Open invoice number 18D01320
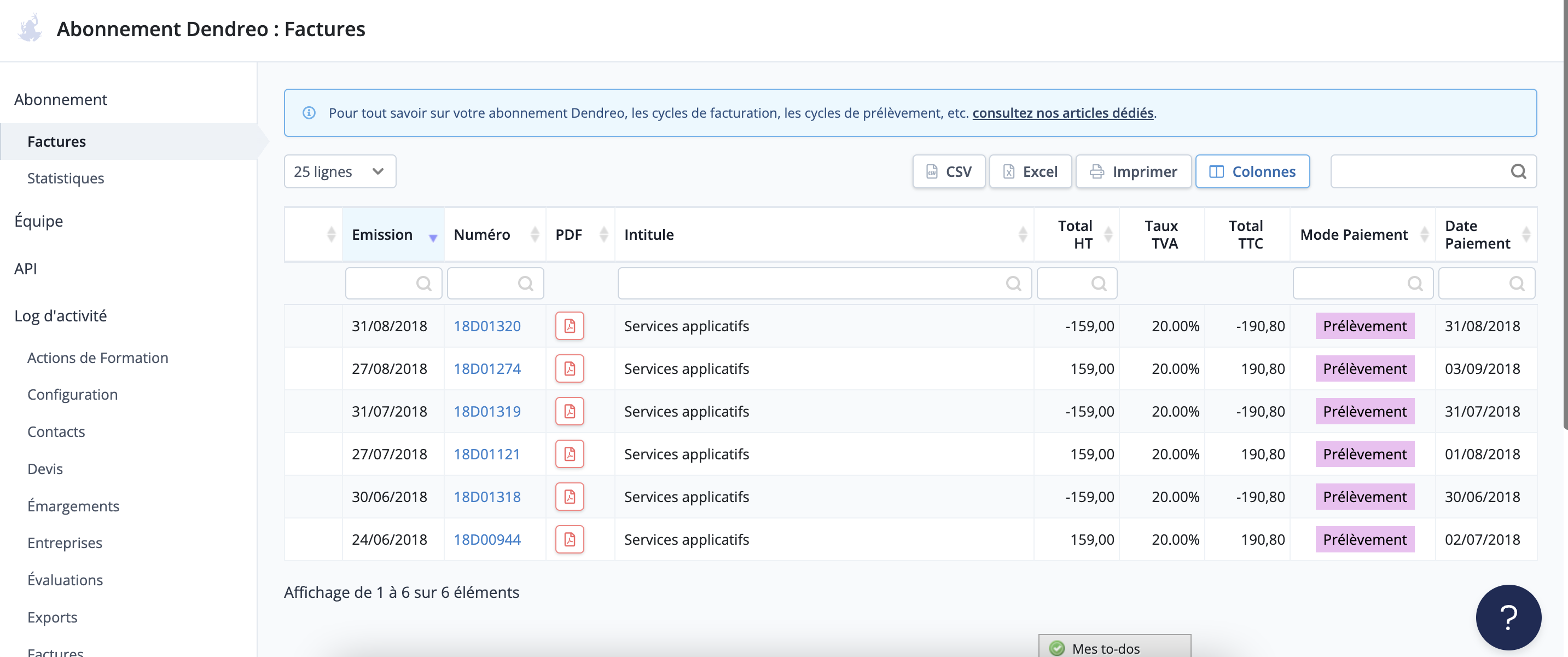The width and height of the screenshot is (1568, 657). coord(487,326)
